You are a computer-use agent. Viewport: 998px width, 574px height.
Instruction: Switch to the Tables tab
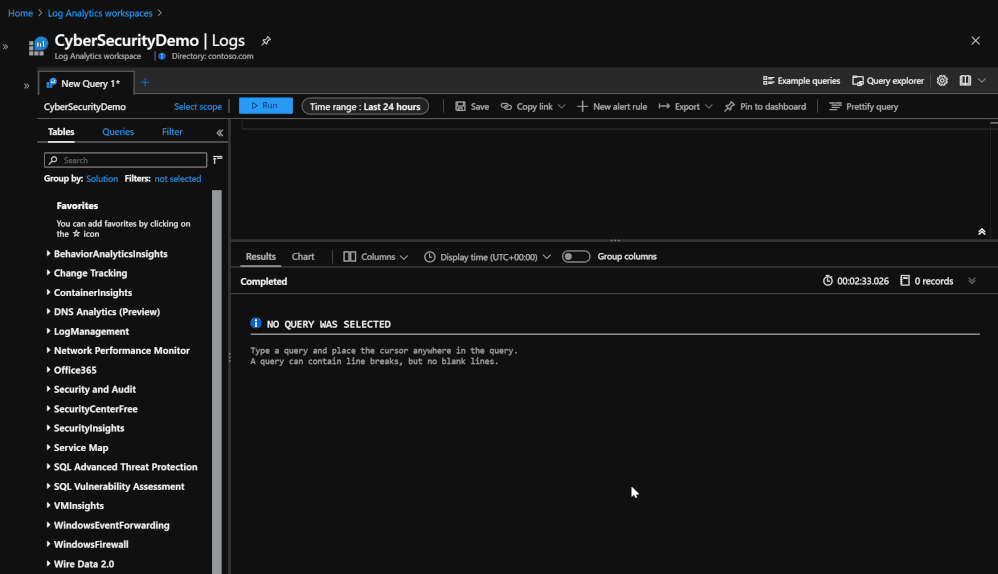[x=61, y=132]
